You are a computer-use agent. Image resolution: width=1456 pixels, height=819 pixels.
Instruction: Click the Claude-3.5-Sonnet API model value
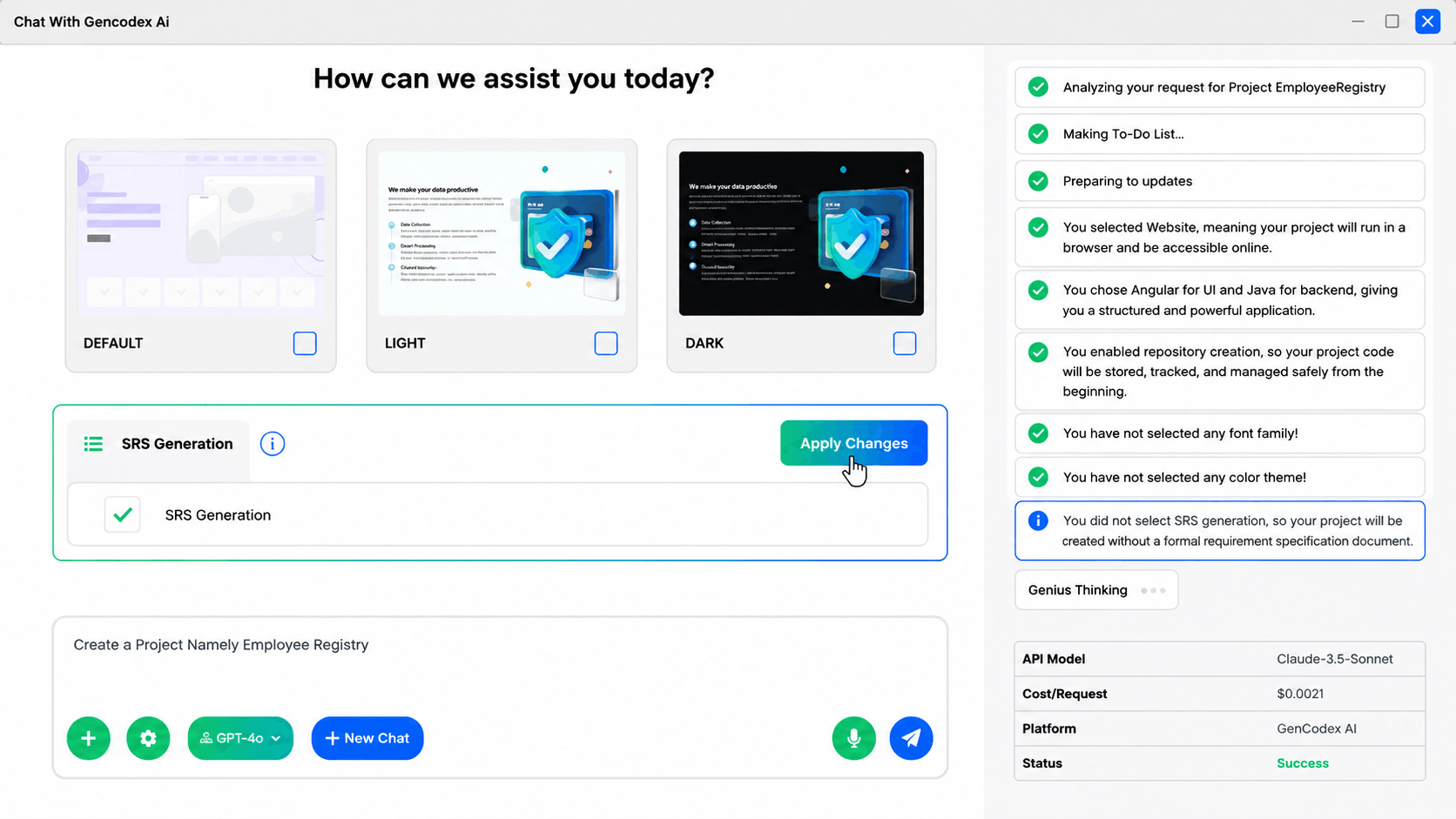coord(1335,659)
